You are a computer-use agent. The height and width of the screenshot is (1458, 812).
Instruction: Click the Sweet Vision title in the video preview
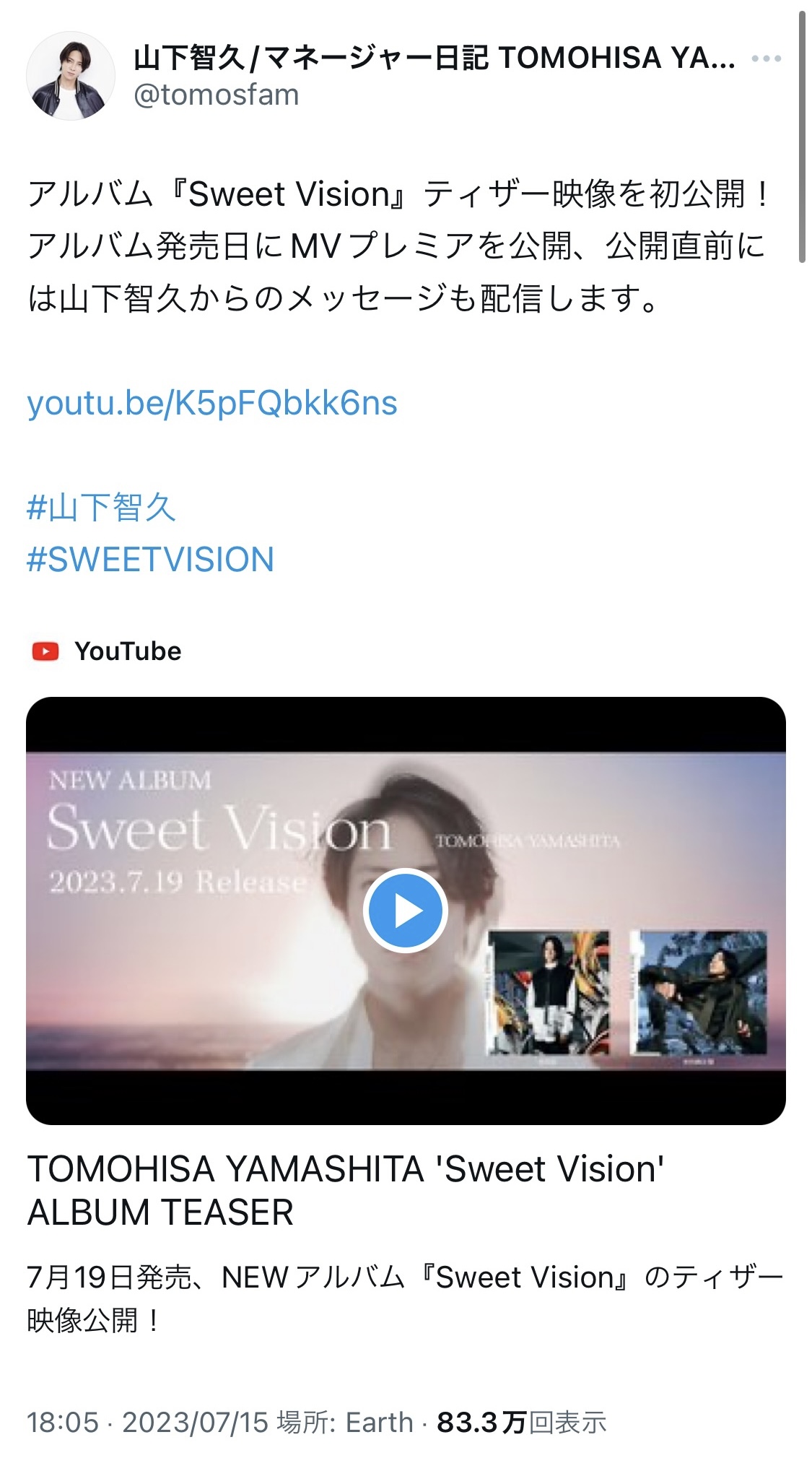click(219, 829)
